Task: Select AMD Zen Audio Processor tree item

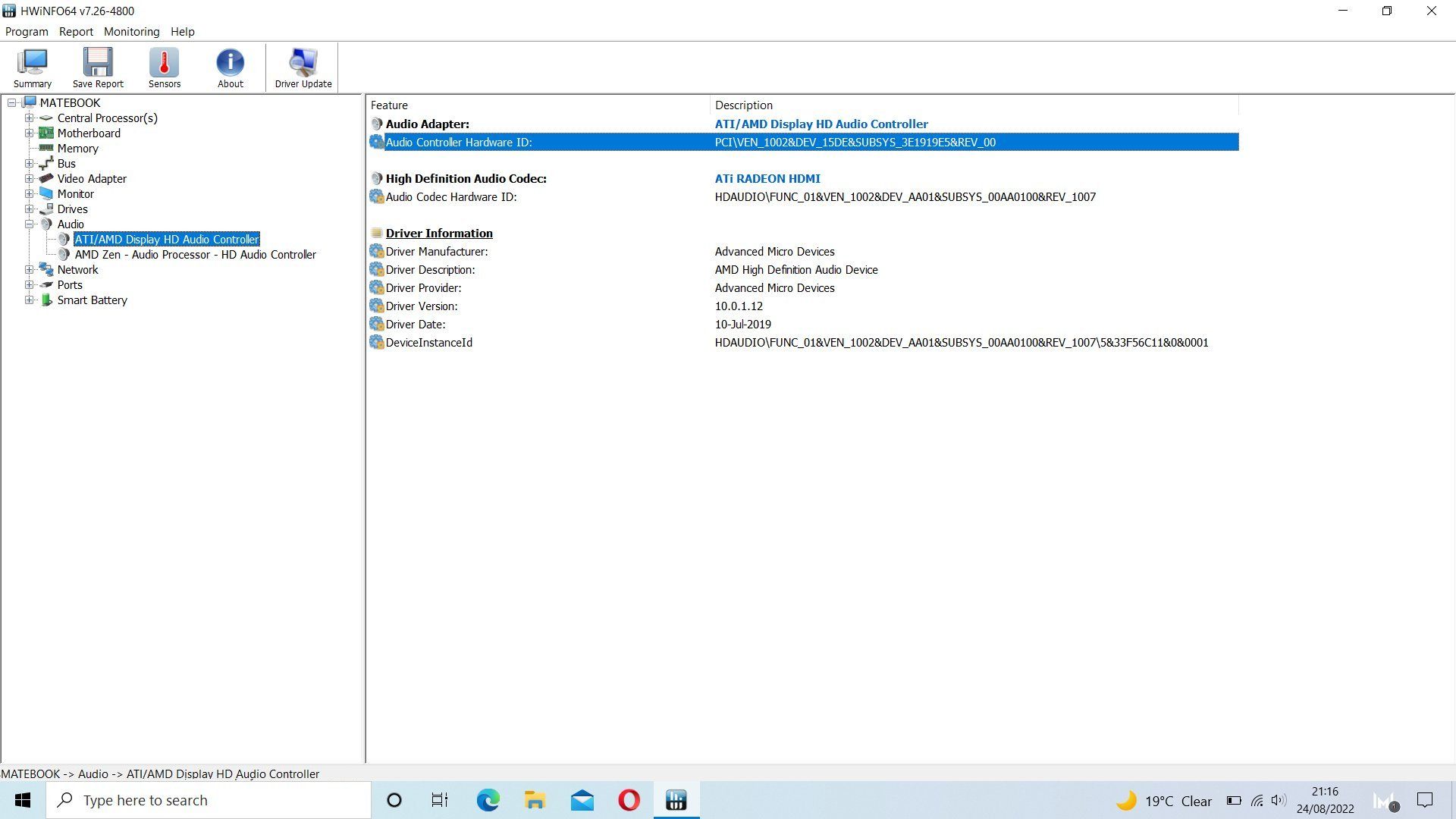Action: [x=195, y=255]
